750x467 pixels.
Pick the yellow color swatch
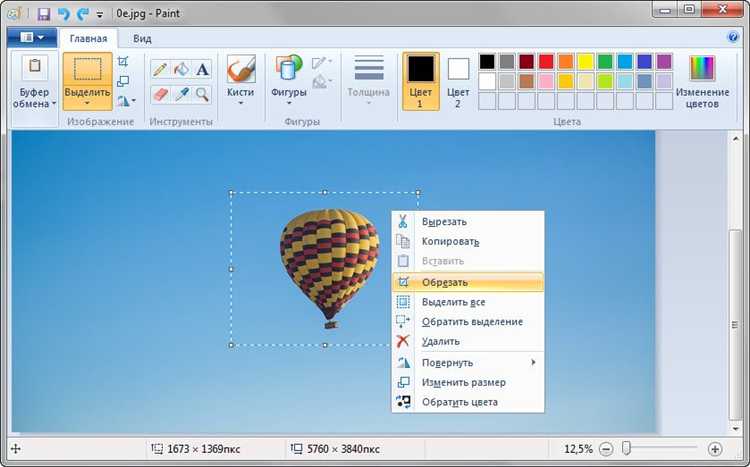(585, 62)
